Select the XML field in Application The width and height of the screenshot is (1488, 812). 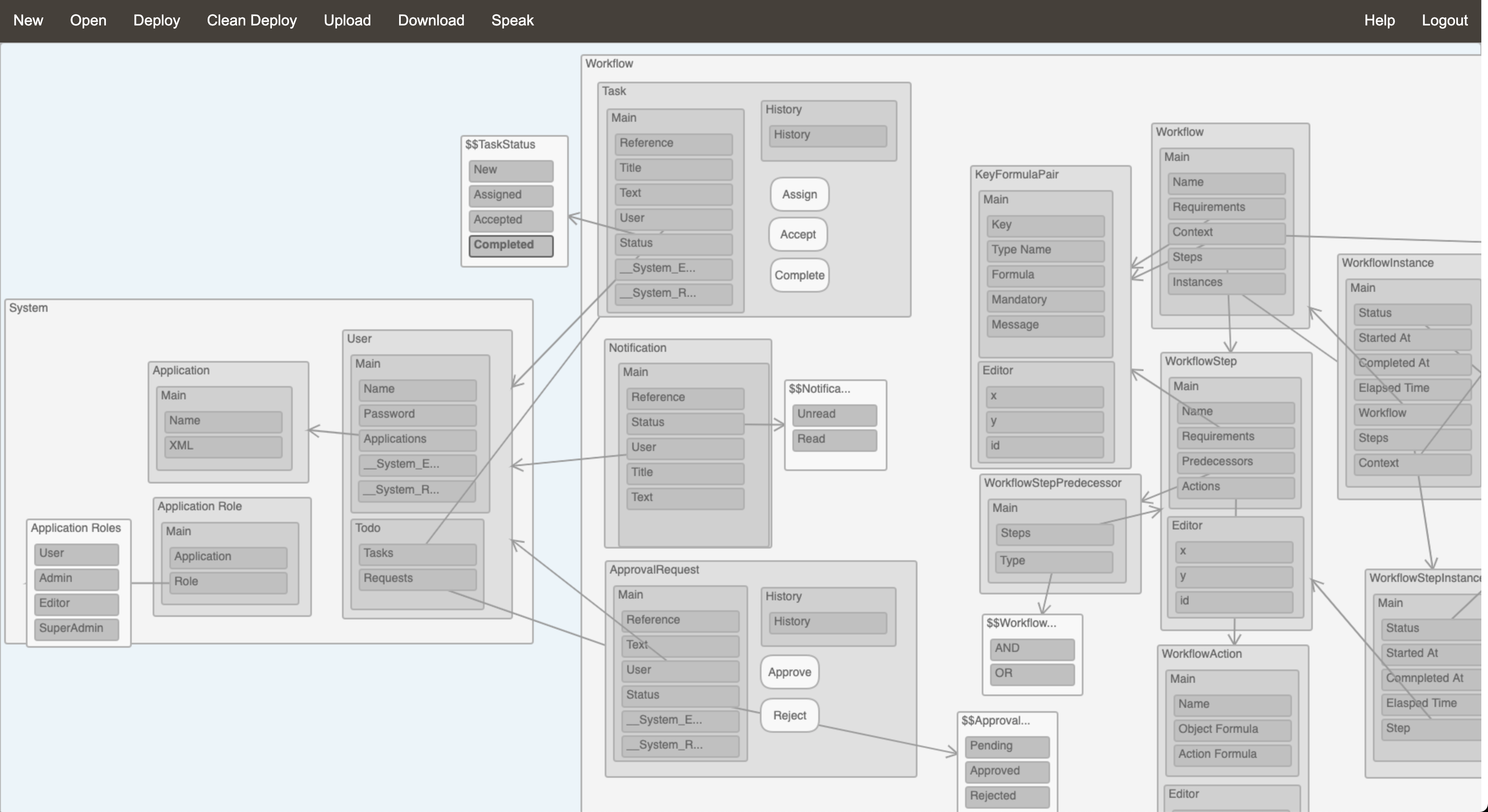(x=223, y=446)
